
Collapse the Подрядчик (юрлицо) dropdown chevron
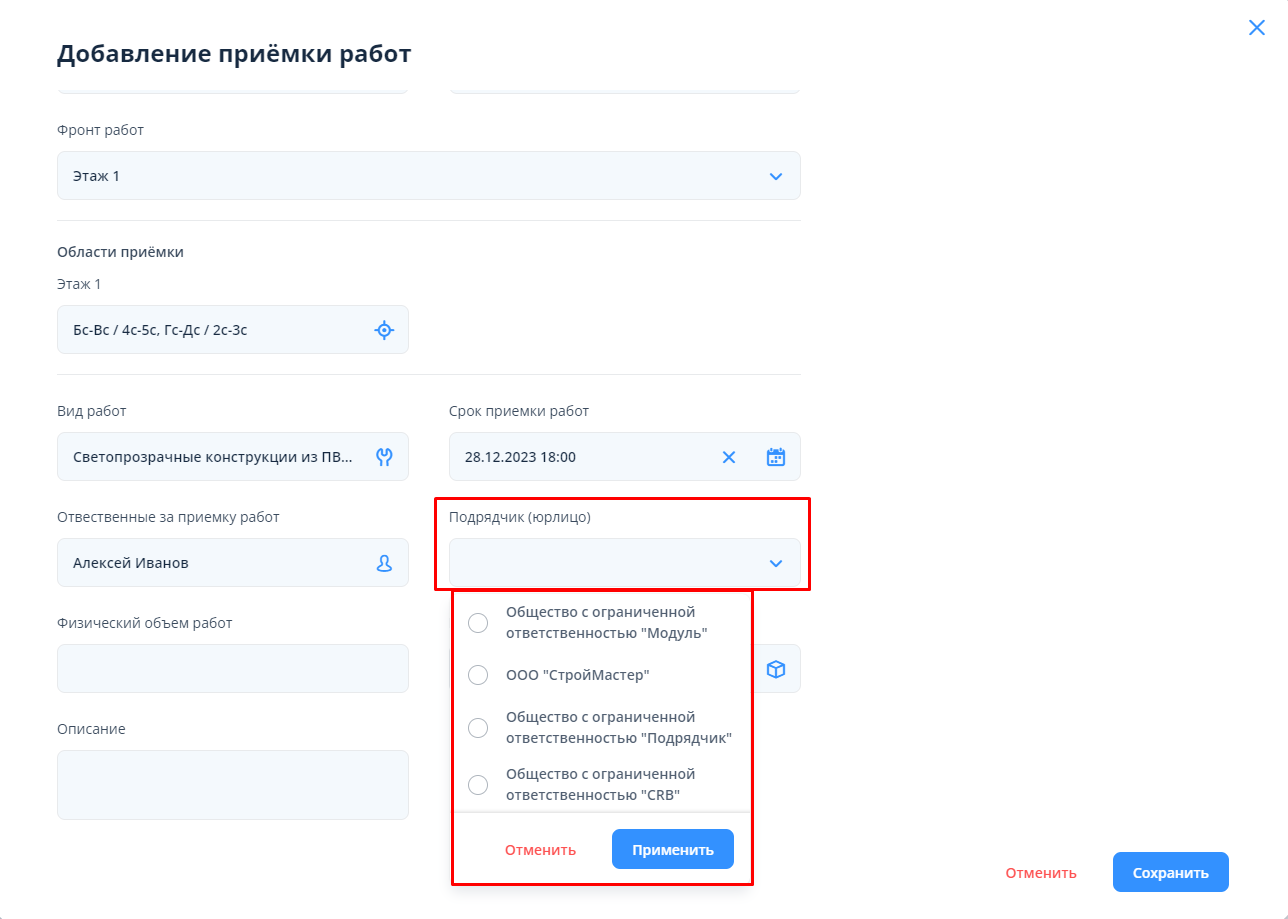point(776,563)
